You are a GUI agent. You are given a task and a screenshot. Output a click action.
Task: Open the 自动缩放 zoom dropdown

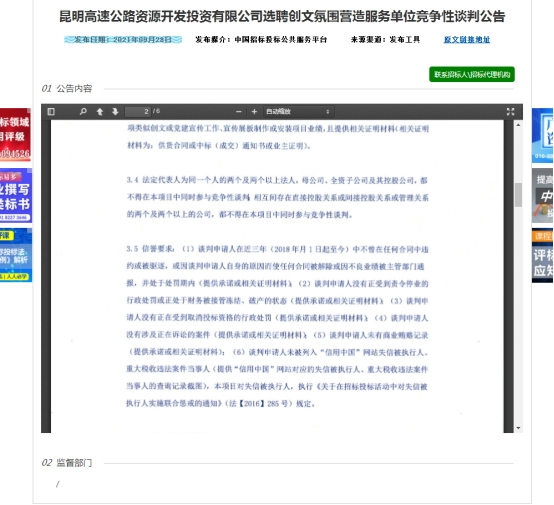(298, 112)
